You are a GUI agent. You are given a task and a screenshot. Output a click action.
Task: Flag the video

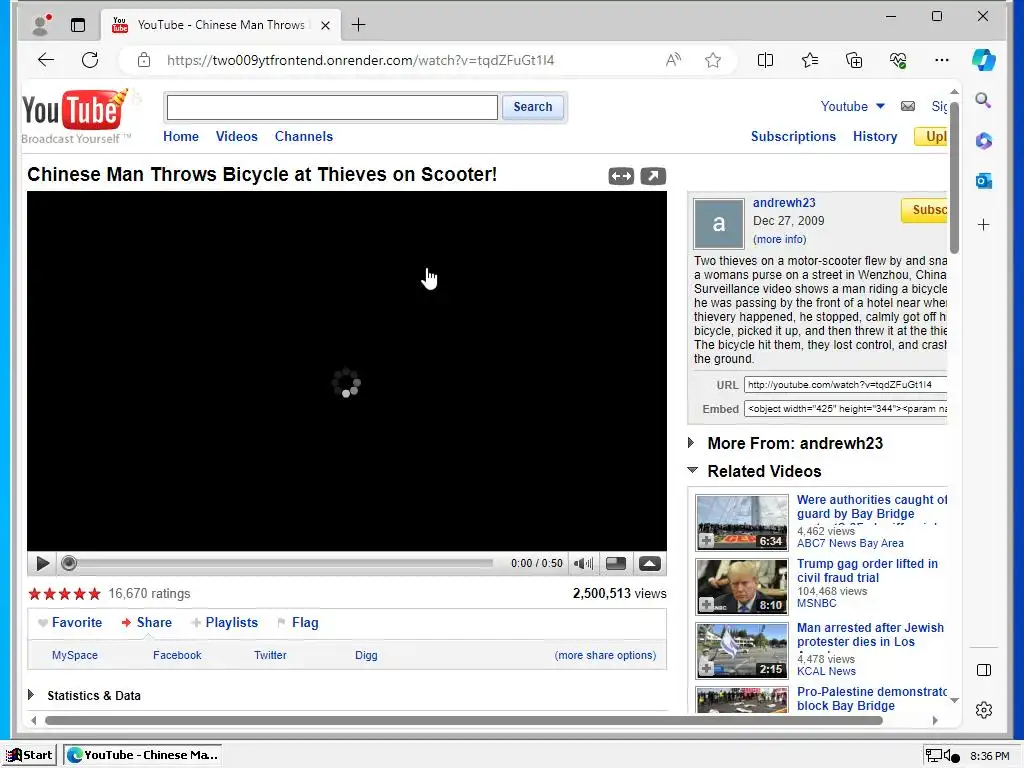pyautogui.click(x=298, y=622)
